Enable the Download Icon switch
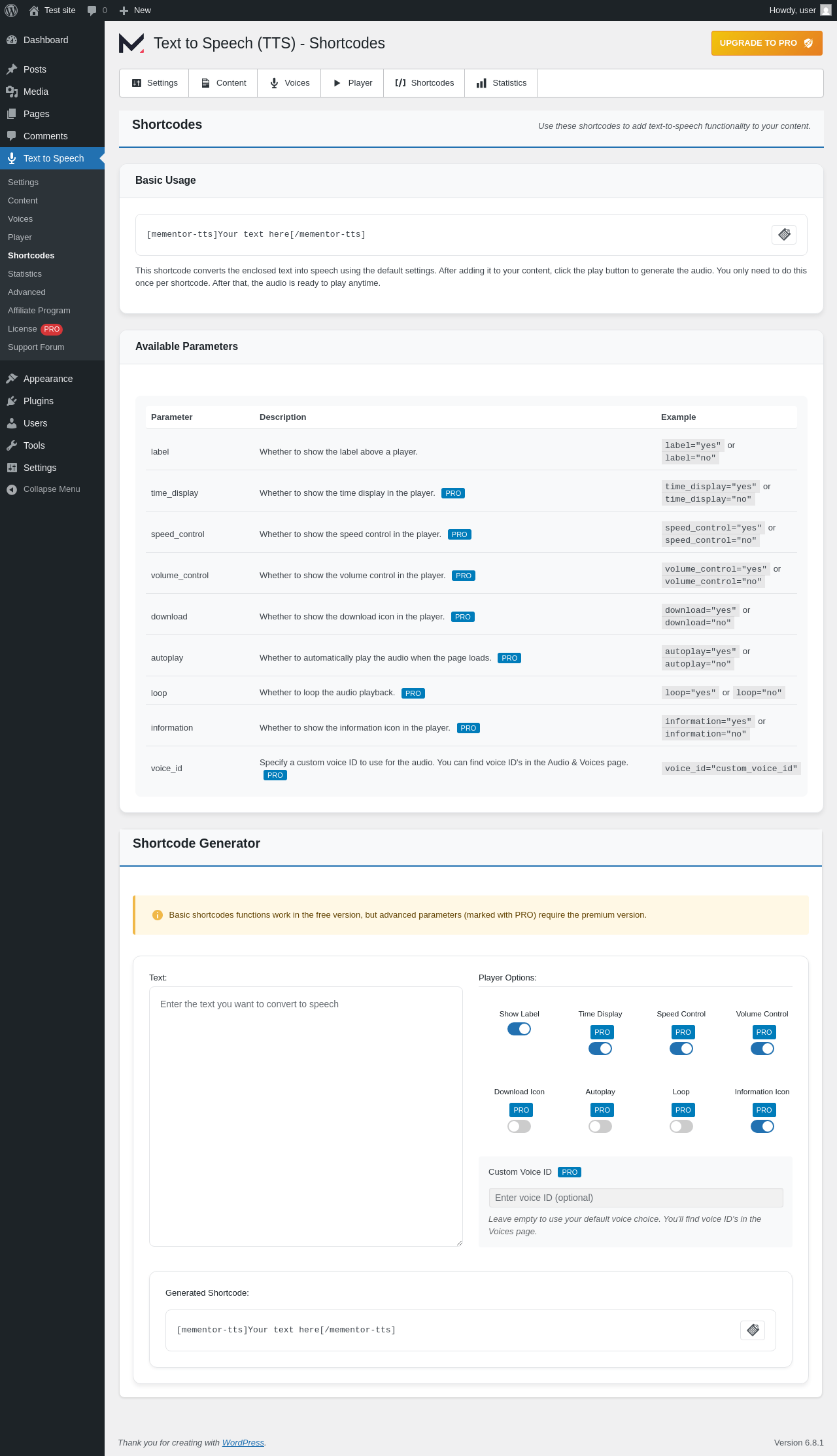This screenshot has height=1456, width=837. click(519, 1126)
